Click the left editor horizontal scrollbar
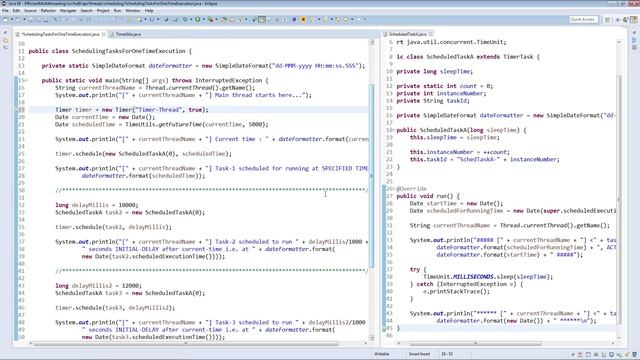Screen dimensions: 640x360 pos(186,344)
